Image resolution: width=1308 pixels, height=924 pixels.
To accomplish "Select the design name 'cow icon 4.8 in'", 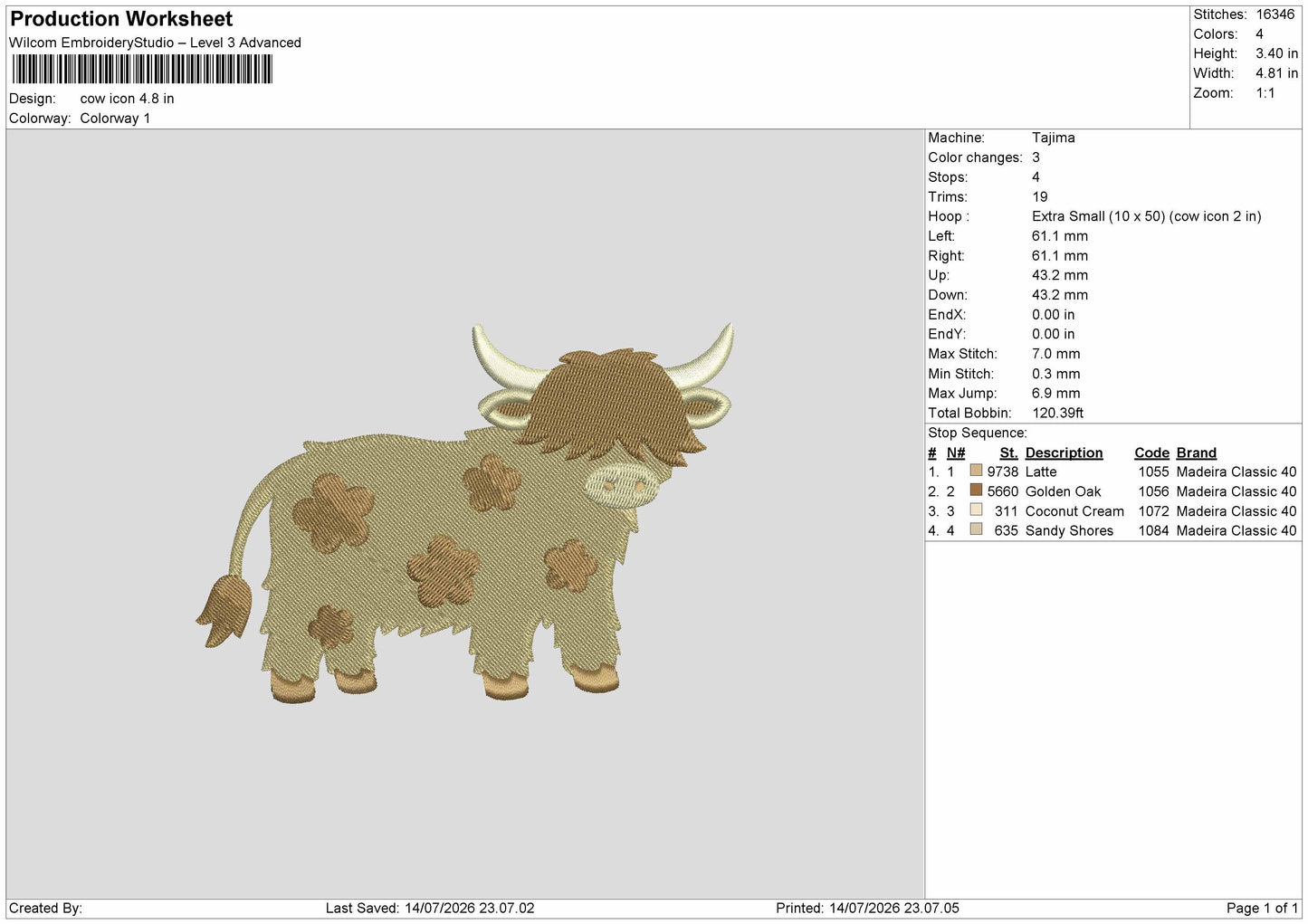I will click(x=127, y=99).
